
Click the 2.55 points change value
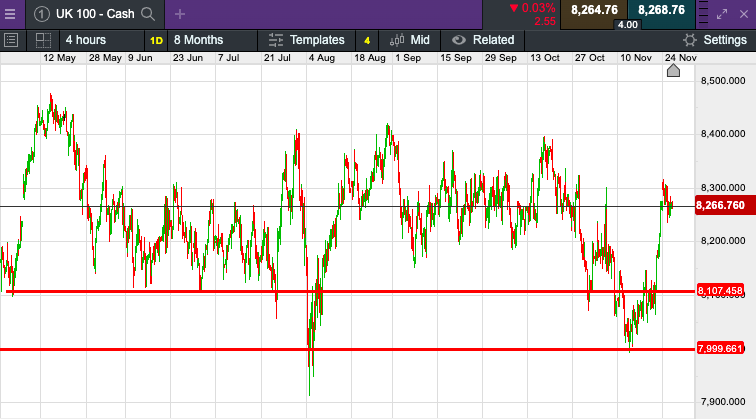tap(545, 22)
